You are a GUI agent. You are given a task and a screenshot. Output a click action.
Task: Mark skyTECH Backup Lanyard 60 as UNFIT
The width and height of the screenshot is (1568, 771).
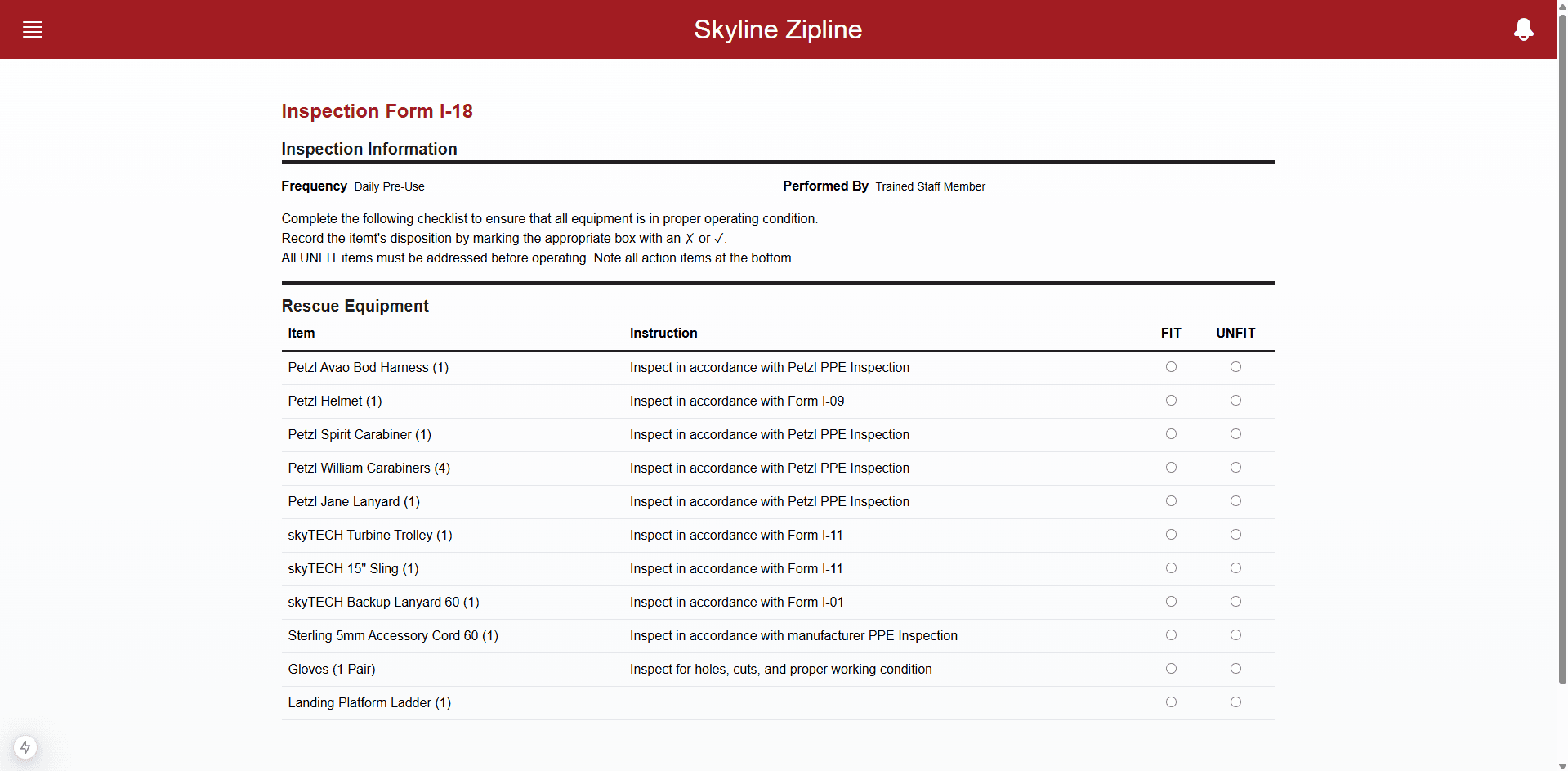tap(1235, 601)
